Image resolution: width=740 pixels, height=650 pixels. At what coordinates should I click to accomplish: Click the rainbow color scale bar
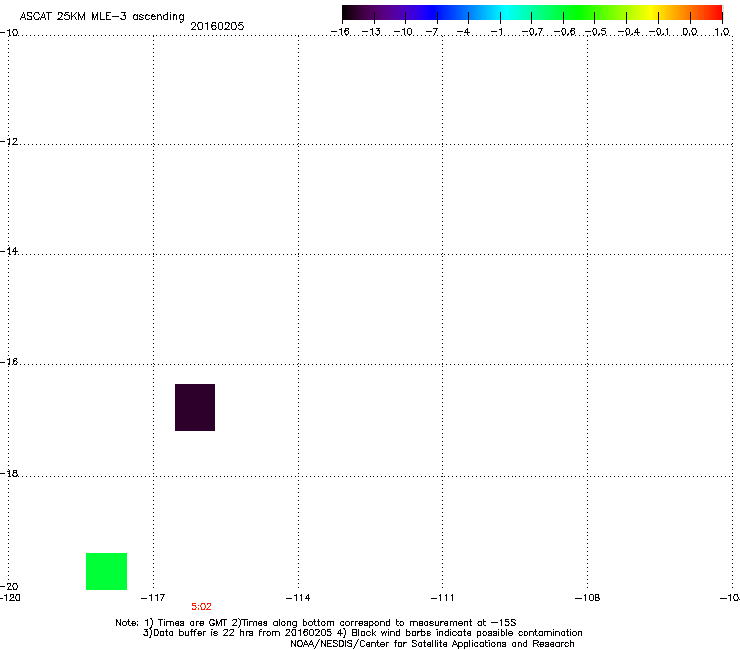click(532, 13)
